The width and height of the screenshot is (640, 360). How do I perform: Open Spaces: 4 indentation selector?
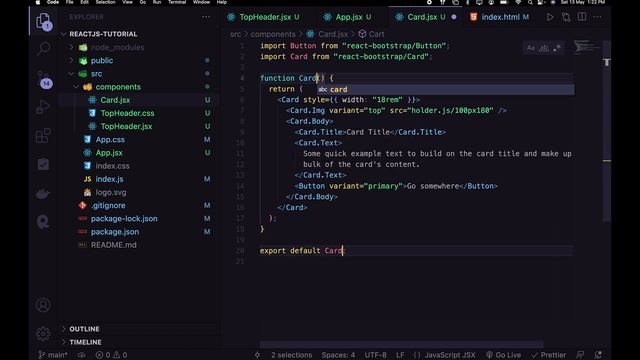(x=338, y=355)
